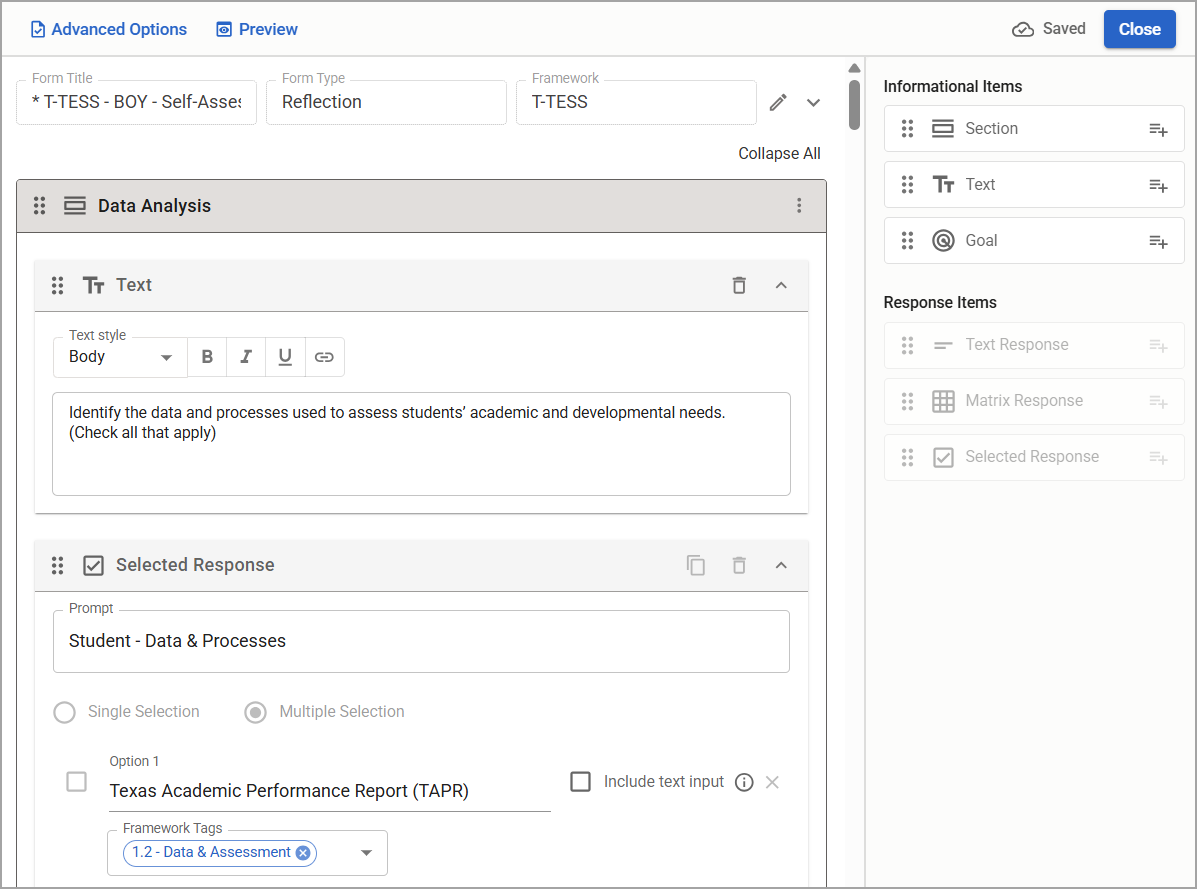Remove Option 1 with the X icon

pos(773,783)
